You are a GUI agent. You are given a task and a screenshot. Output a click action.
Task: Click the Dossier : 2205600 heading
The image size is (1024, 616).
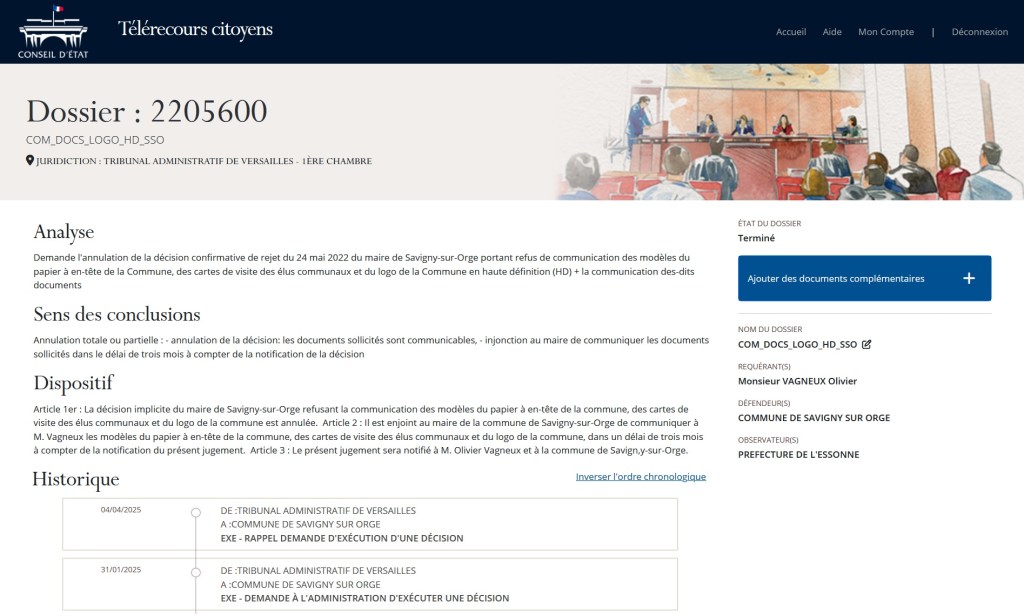[147, 112]
